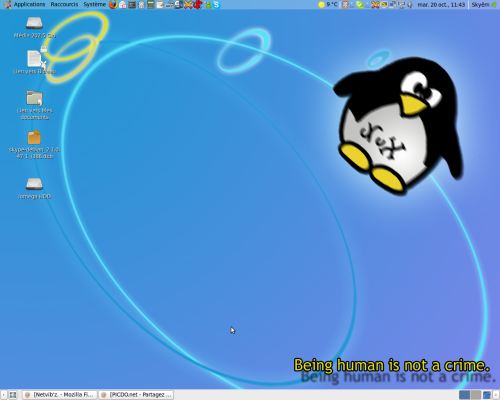Click the orange X launcher icon
This screenshot has height=400, width=500.
point(188,5)
